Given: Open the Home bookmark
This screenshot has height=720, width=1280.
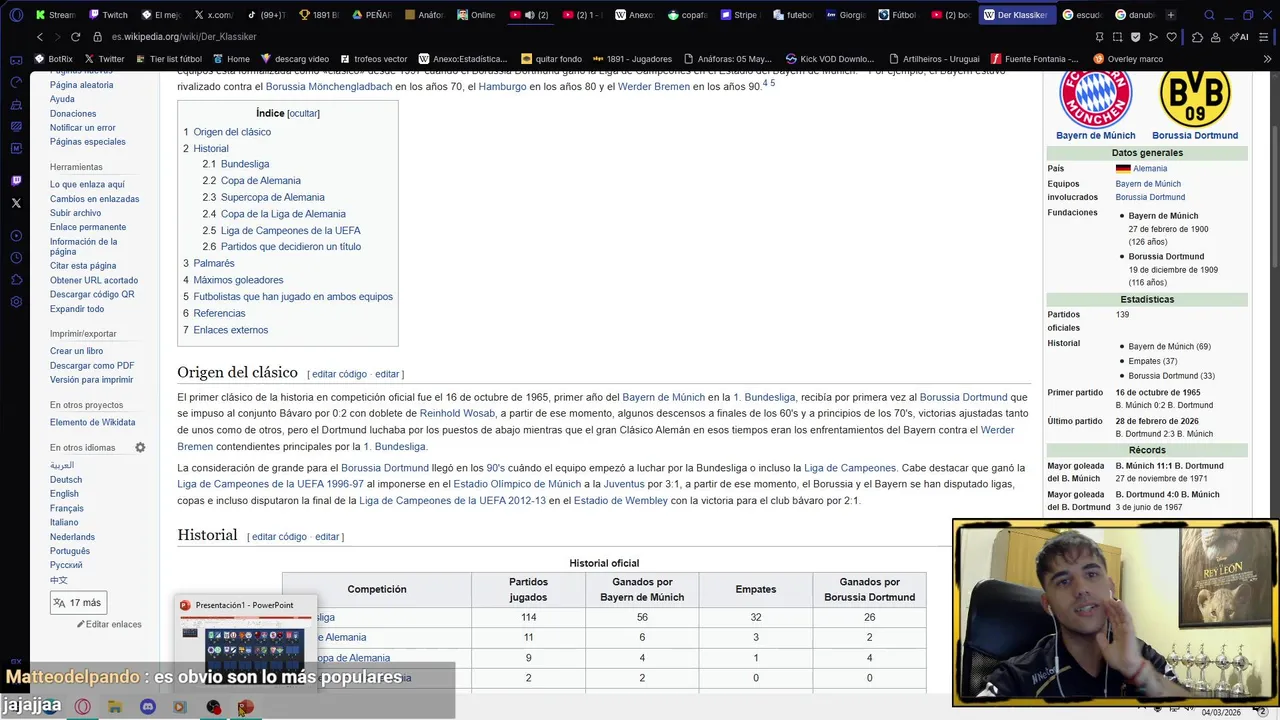Looking at the screenshot, I should [x=231, y=59].
